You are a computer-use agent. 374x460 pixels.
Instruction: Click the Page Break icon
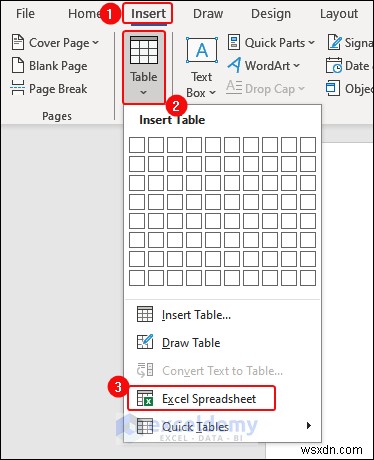pos(18,88)
